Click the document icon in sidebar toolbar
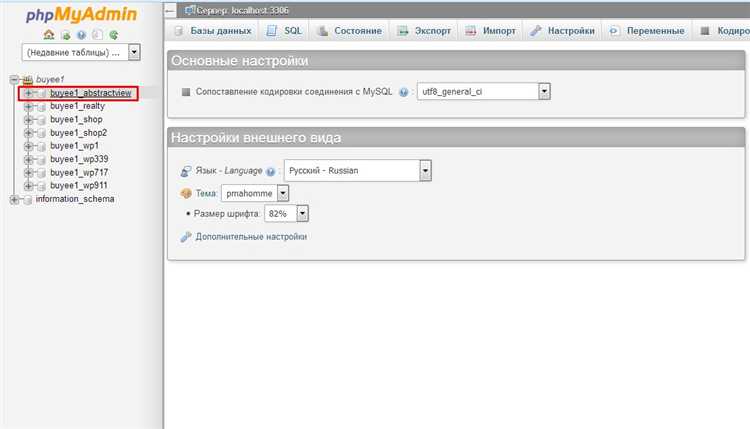Image resolution: width=750 pixels, height=429 pixels. (97, 35)
